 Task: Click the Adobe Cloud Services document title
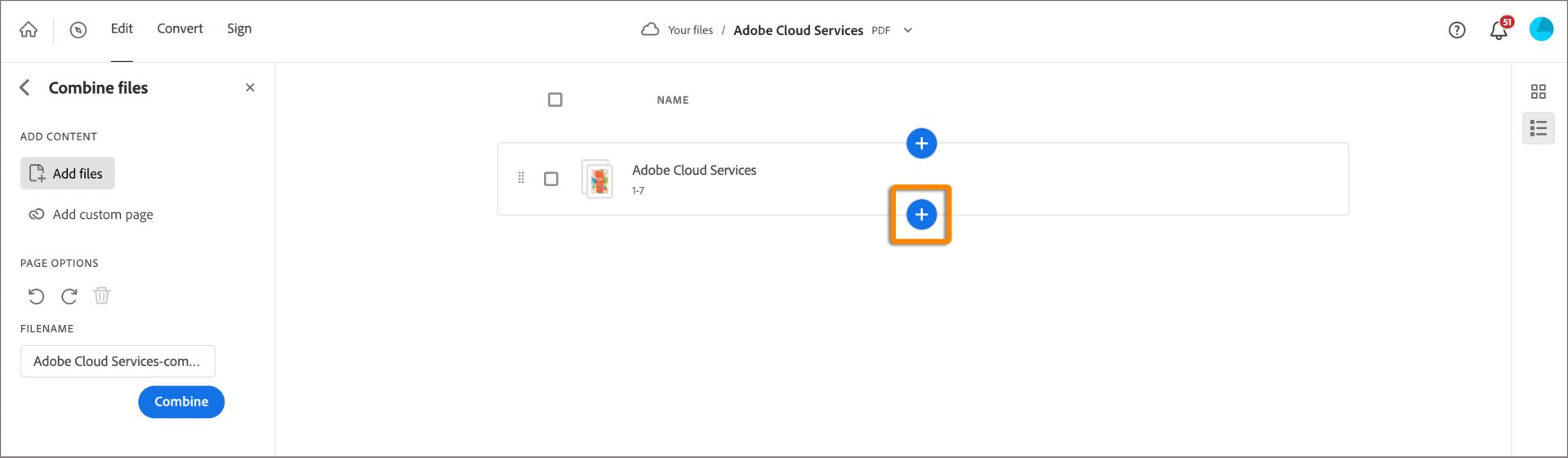click(x=798, y=30)
